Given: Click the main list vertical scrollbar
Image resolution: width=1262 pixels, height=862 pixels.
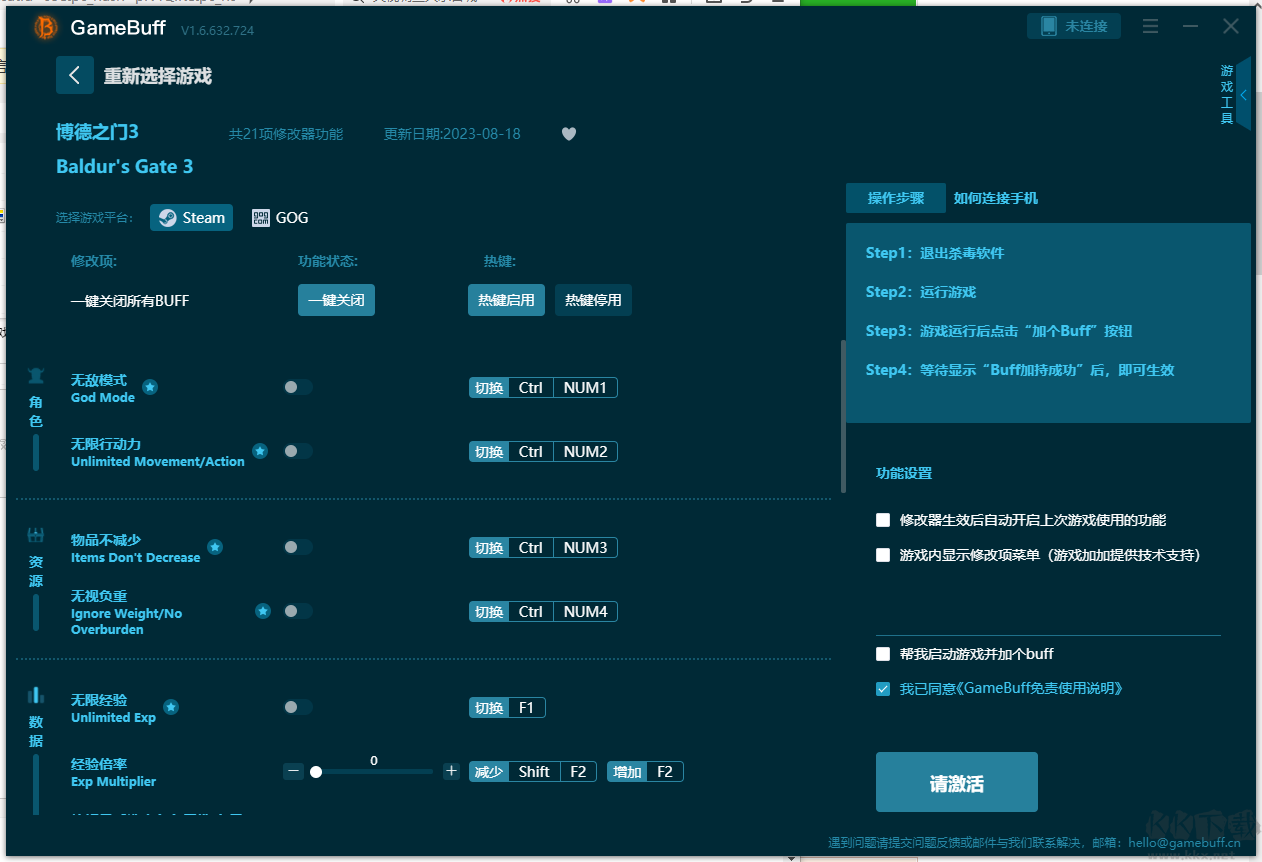Looking at the screenshot, I should pyautogui.click(x=843, y=416).
